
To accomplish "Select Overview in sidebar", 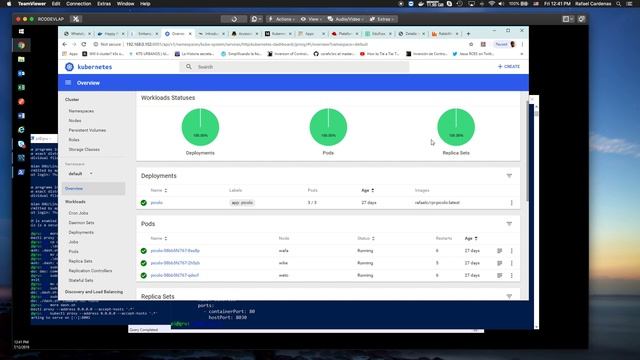I will point(94,189).
